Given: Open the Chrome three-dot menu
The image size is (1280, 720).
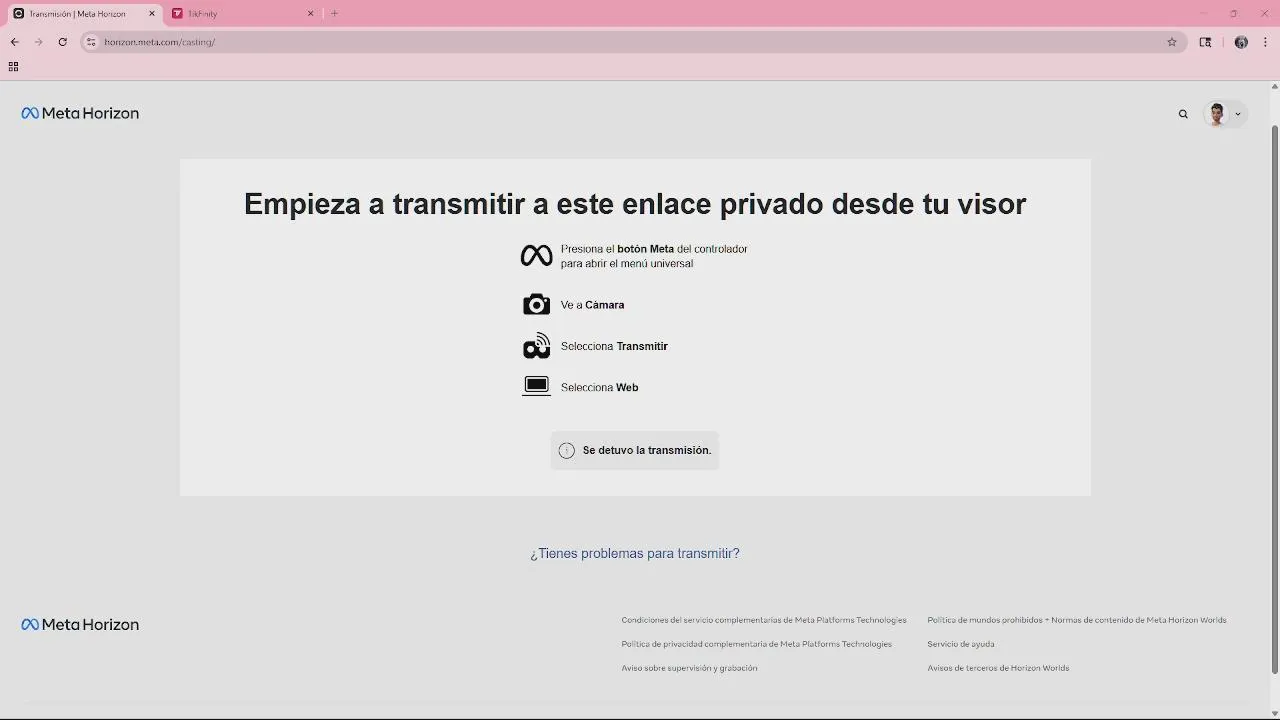Looking at the screenshot, I should (1265, 42).
